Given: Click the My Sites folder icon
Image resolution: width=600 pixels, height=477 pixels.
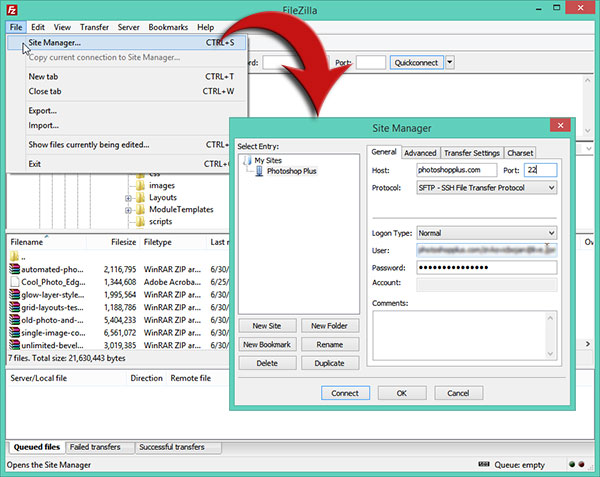Looking at the screenshot, I should click(247, 160).
